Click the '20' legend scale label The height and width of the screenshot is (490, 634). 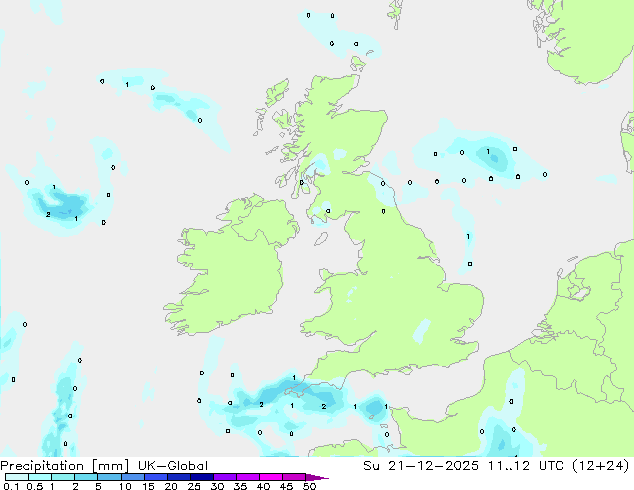[171, 486]
